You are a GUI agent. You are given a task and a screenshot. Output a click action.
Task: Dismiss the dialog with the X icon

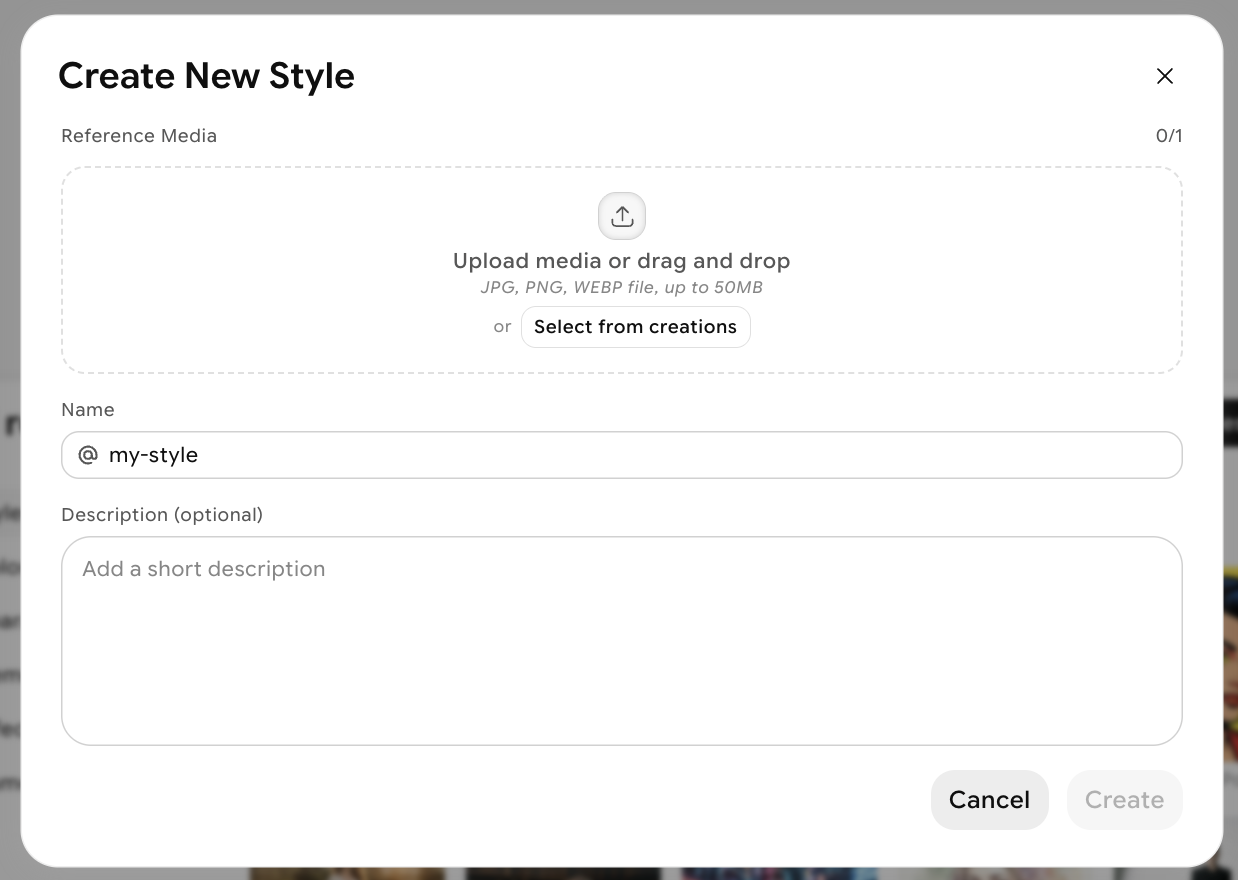[1164, 76]
